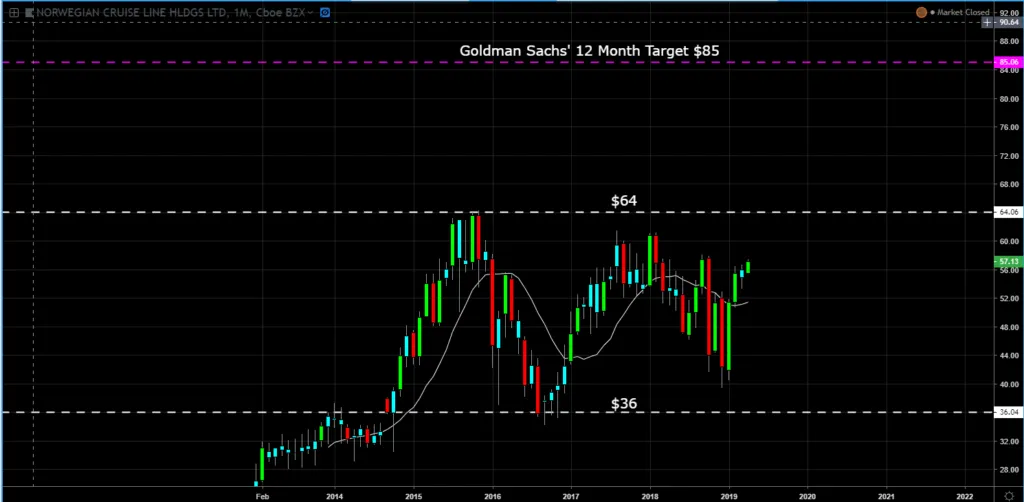This screenshot has width=1024, height=502.
Task: Click the 40.00 price scale value
Action: tap(1010, 384)
